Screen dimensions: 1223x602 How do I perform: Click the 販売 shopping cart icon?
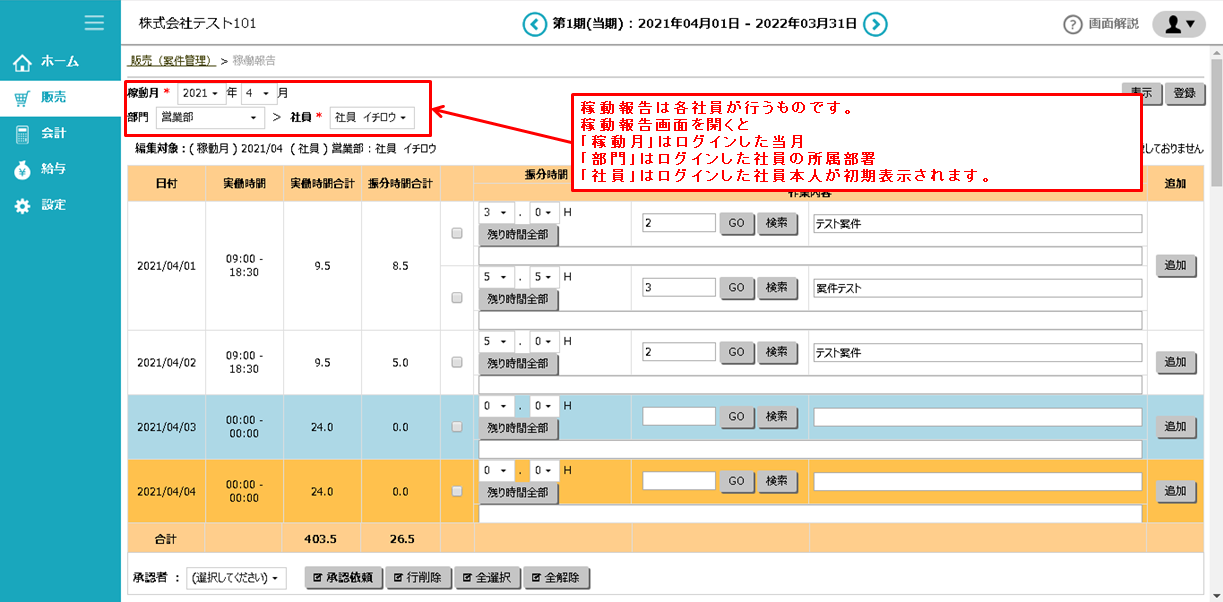click(x=22, y=98)
